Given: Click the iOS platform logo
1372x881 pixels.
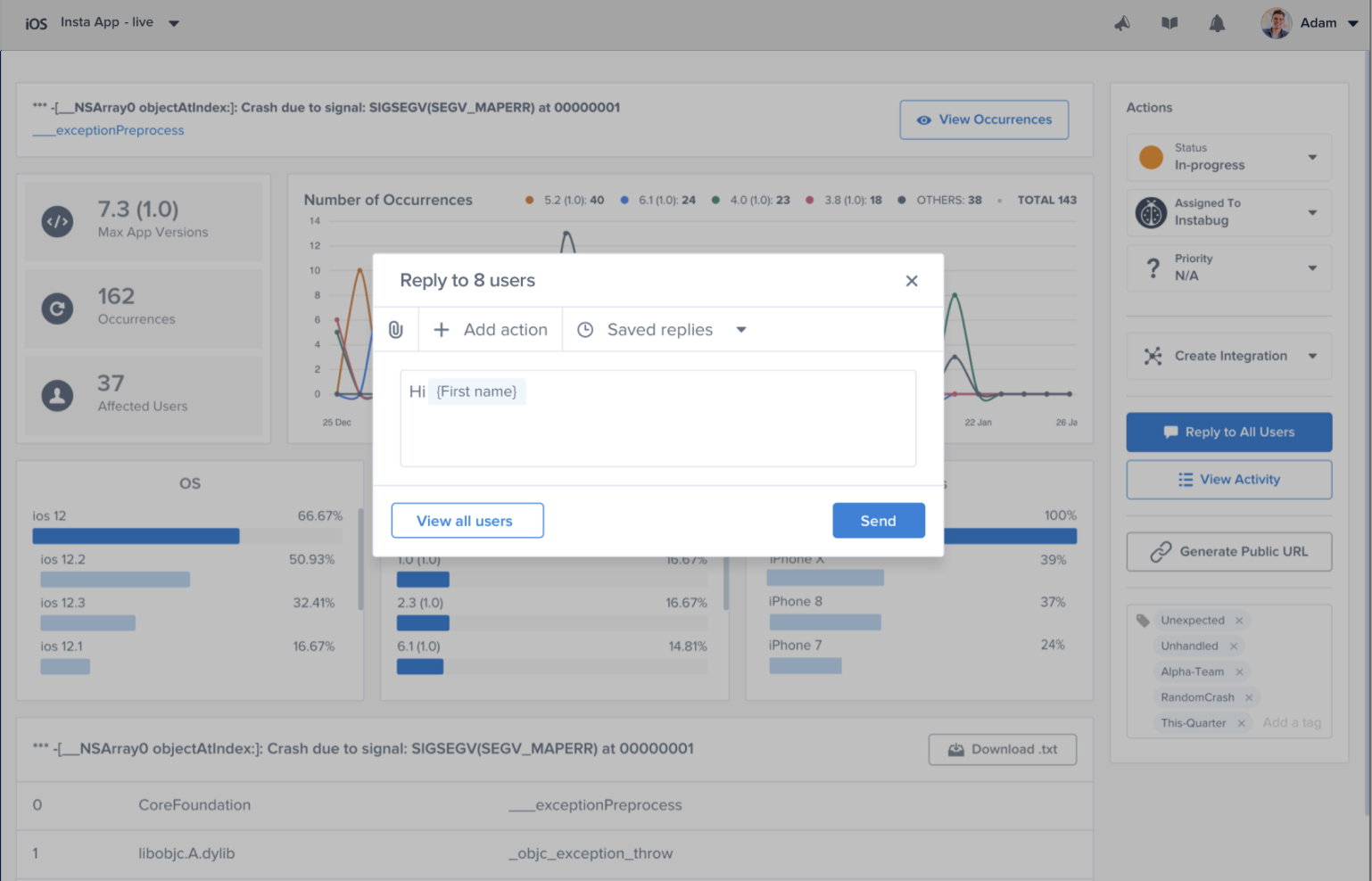Looking at the screenshot, I should 36,23.
